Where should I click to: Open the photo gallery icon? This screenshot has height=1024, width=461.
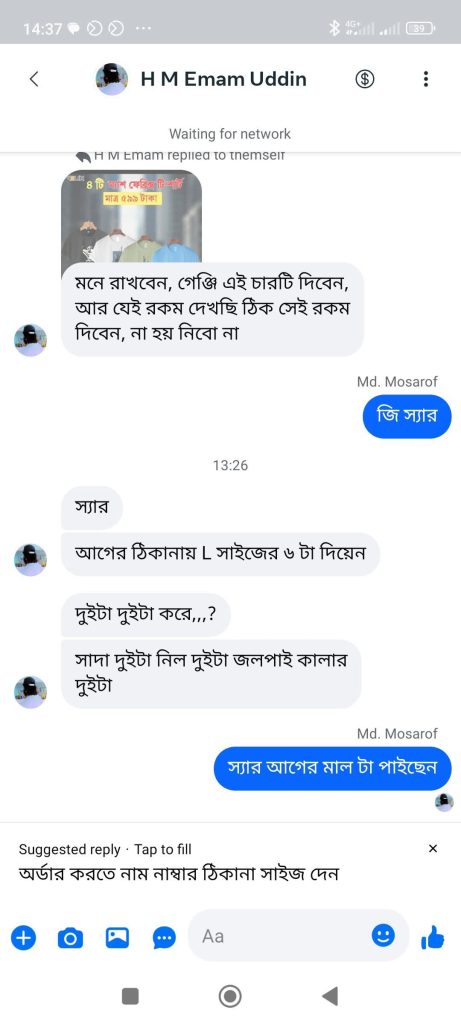coord(117,938)
